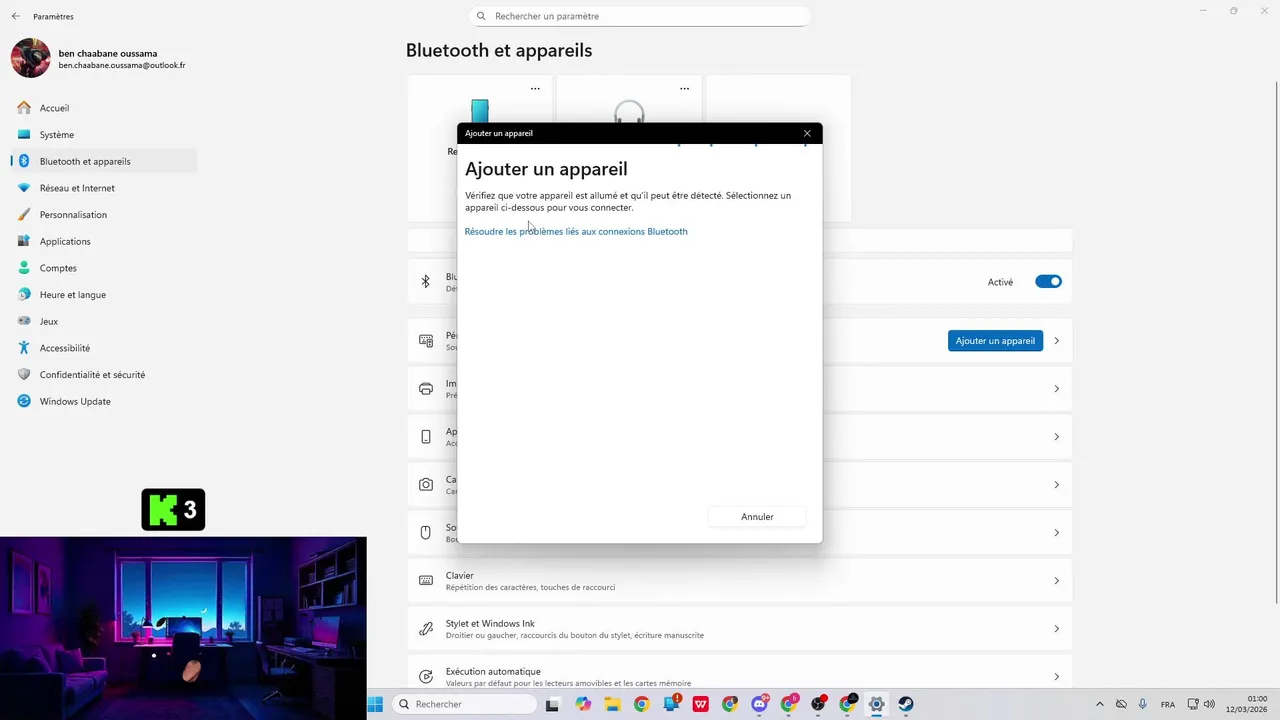1280x720 pixels.
Task: Click the Heure et langue globe icon
Action: coord(24,295)
